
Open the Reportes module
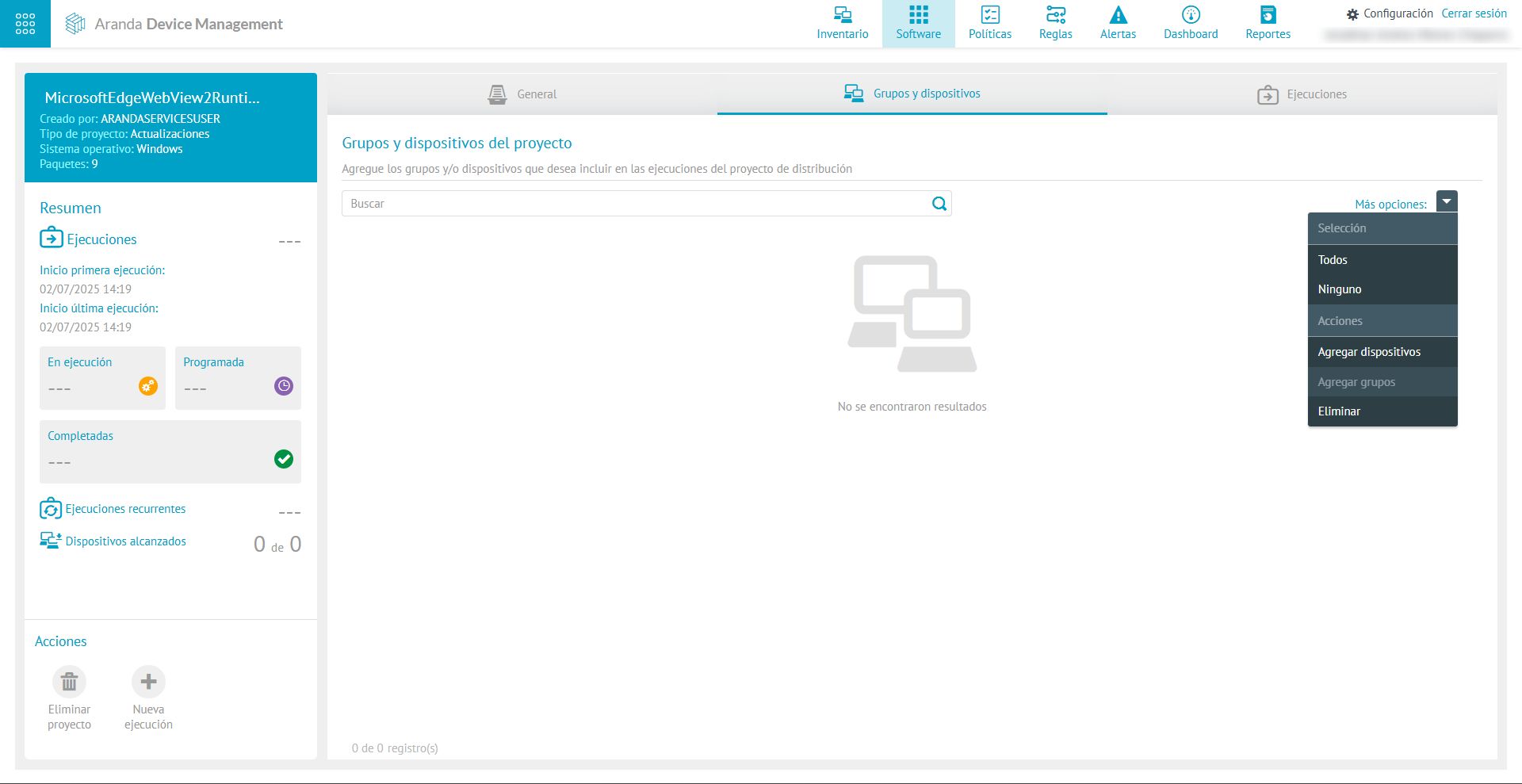[x=1268, y=24]
